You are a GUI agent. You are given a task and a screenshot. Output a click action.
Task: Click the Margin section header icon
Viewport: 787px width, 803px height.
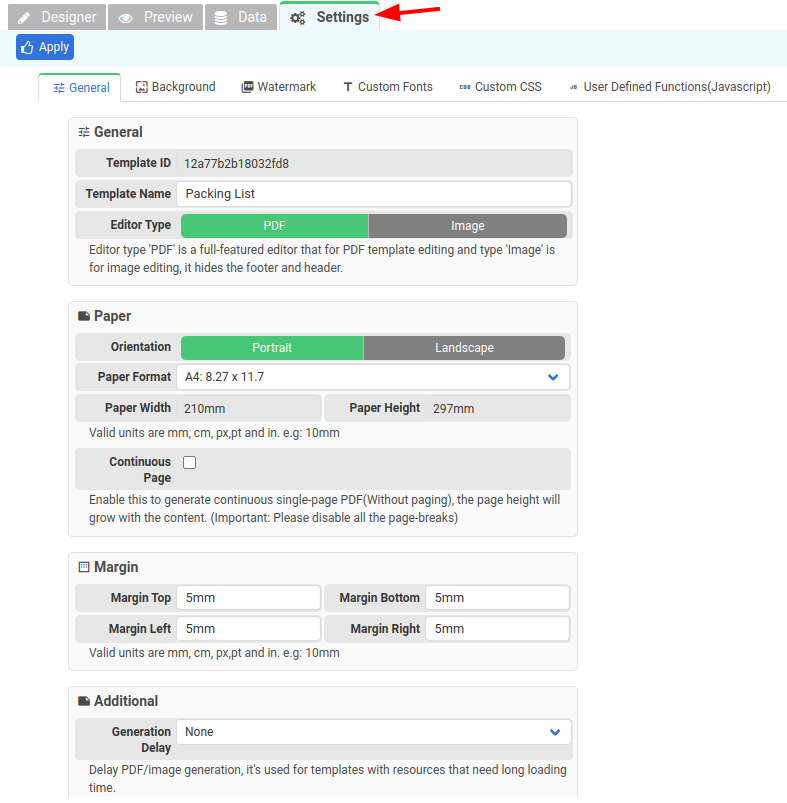(84, 567)
